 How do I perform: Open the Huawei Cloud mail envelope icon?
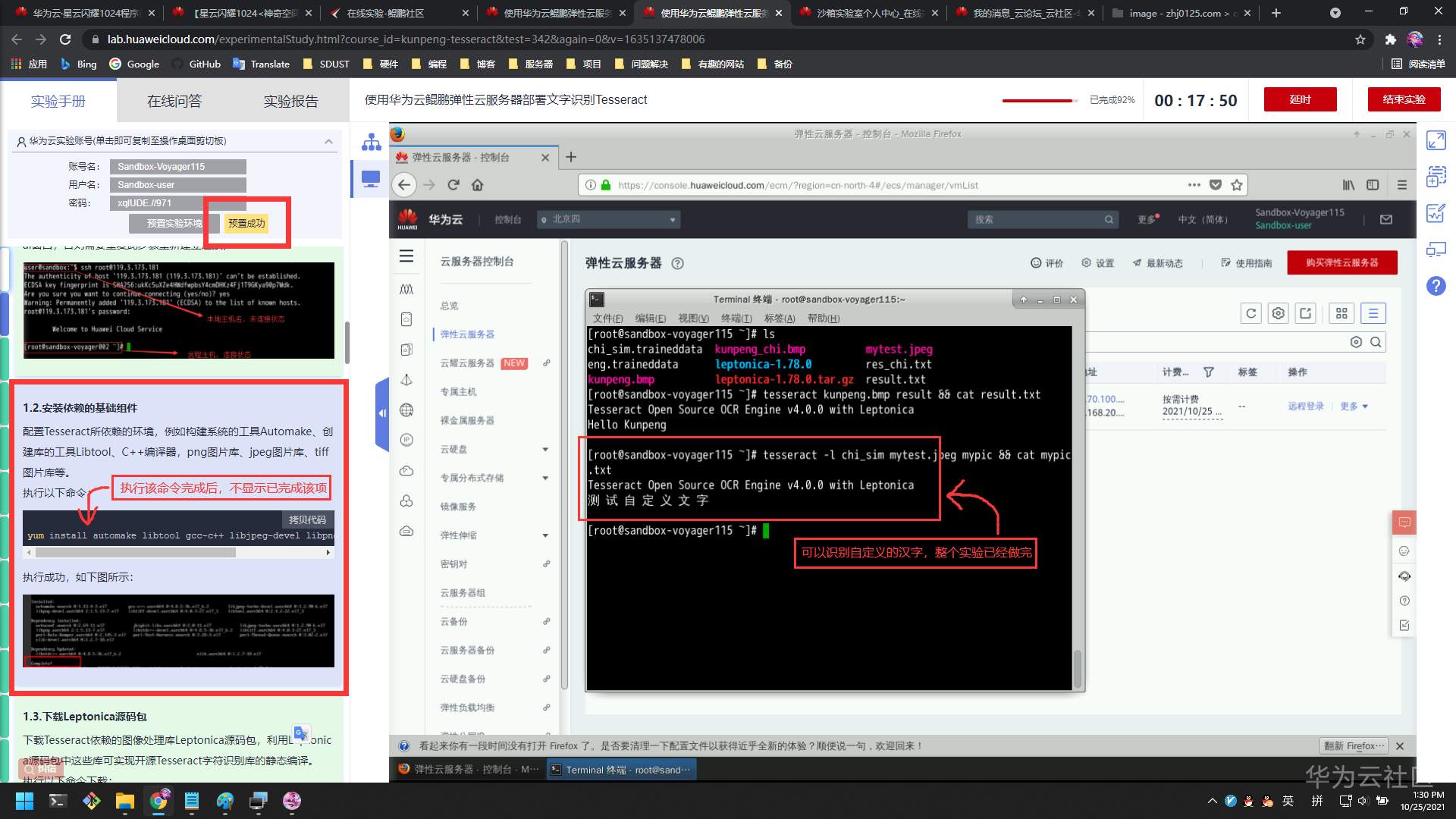(x=1386, y=219)
